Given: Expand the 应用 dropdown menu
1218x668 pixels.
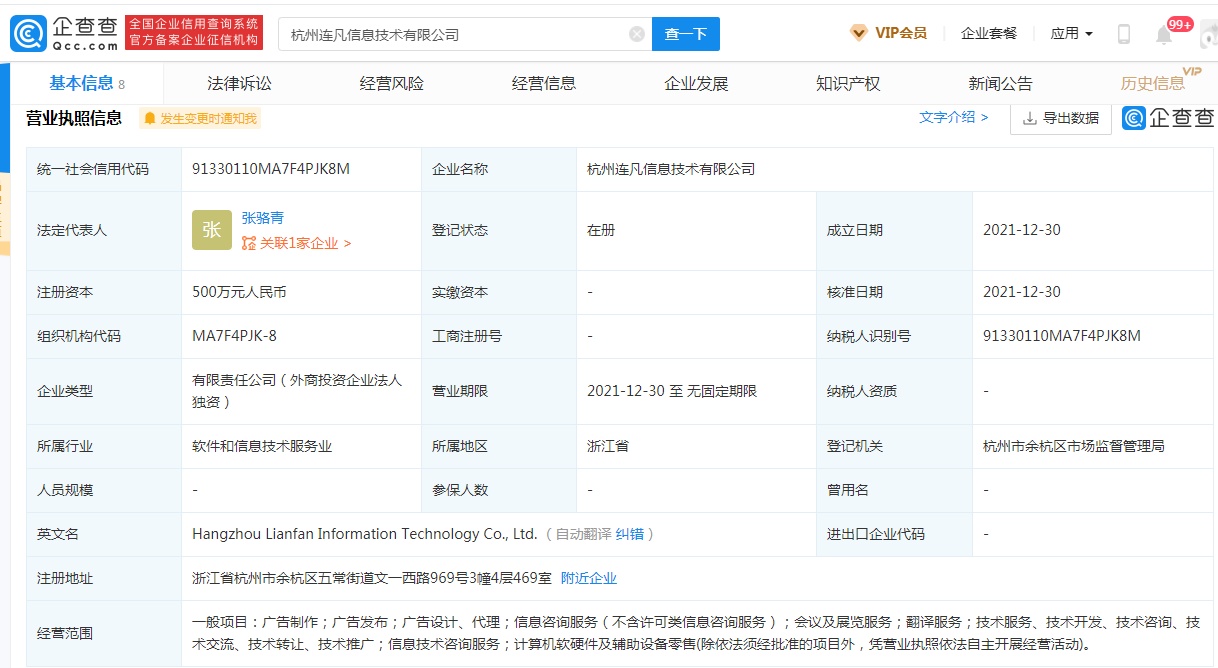Looking at the screenshot, I should tap(1072, 33).
